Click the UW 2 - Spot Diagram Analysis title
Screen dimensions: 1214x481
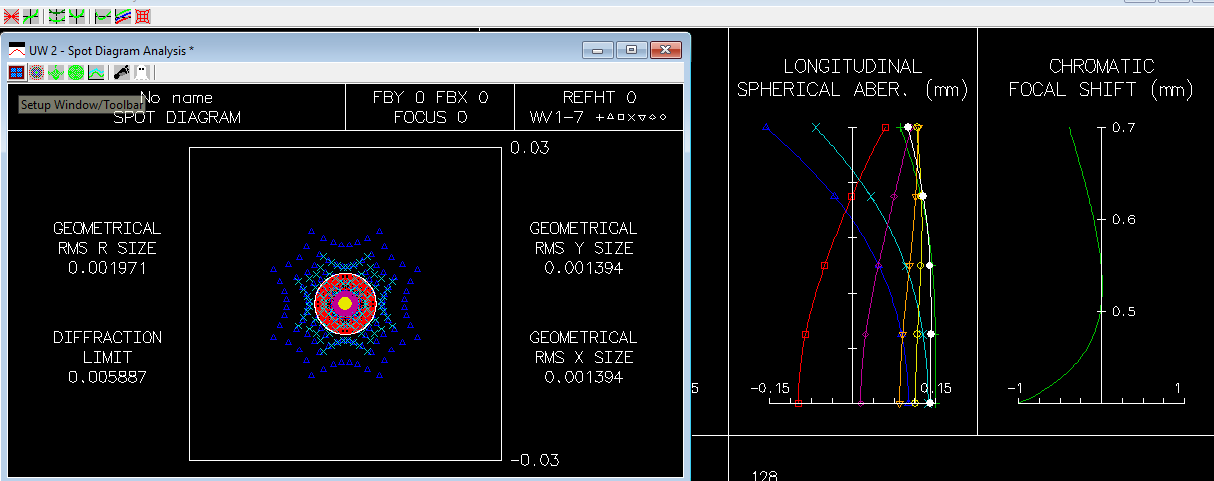click(111, 50)
